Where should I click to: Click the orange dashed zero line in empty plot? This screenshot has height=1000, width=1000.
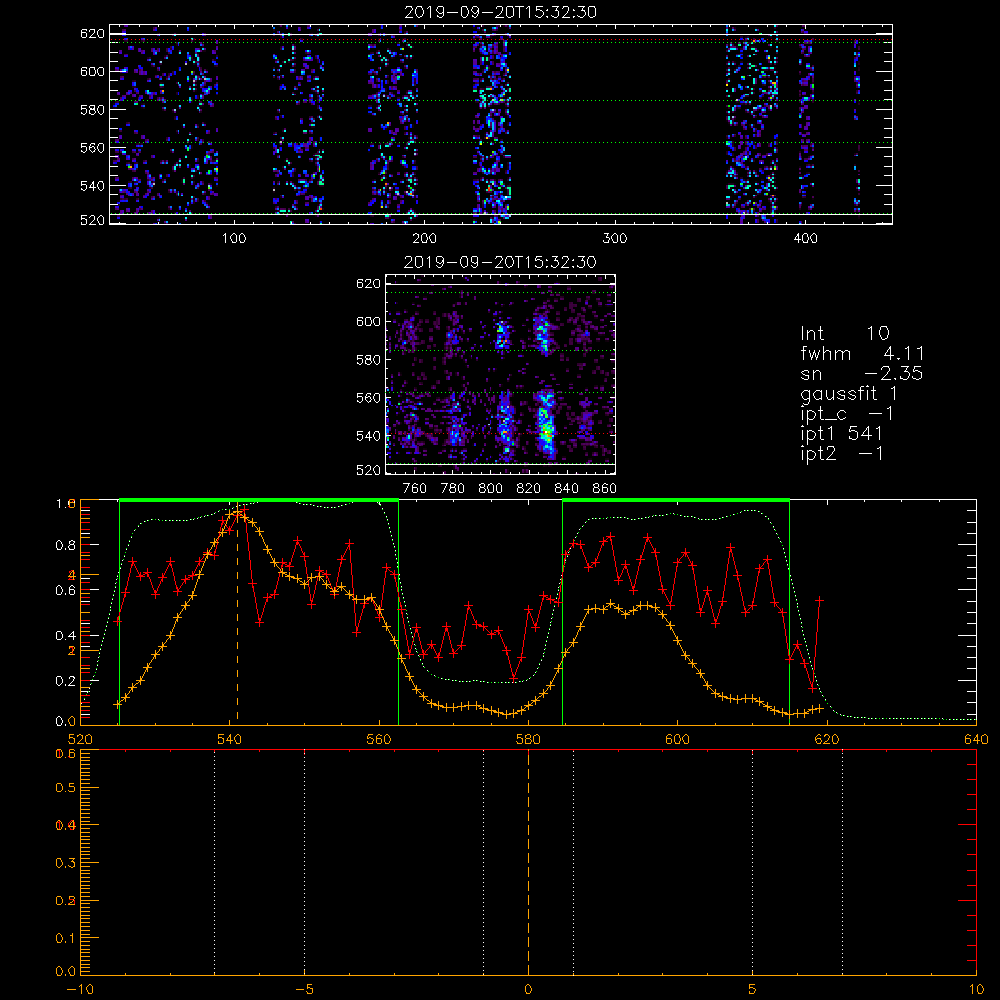[x=528, y=861]
